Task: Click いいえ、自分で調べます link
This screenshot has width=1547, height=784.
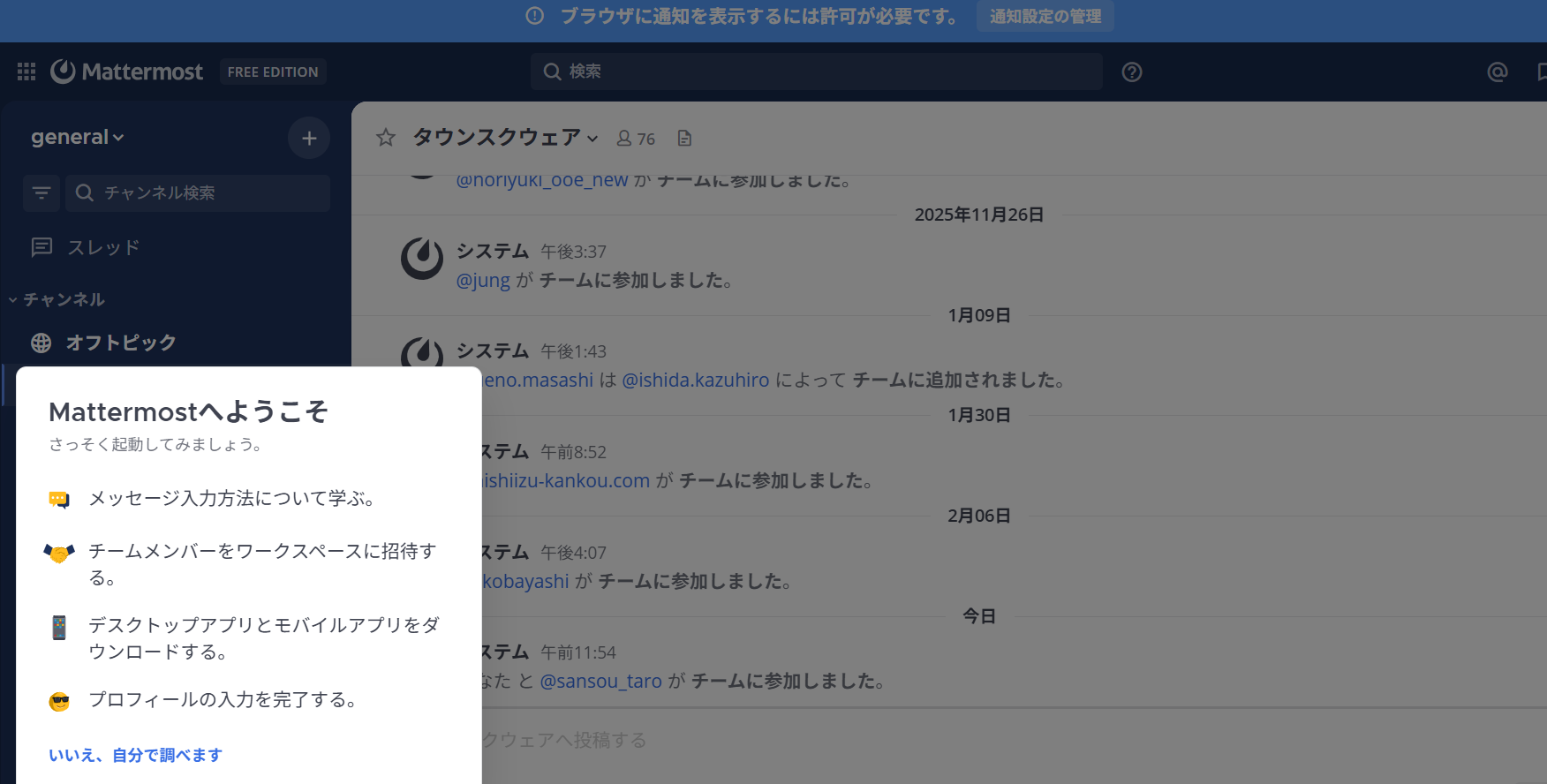Action: coord(135,755)
